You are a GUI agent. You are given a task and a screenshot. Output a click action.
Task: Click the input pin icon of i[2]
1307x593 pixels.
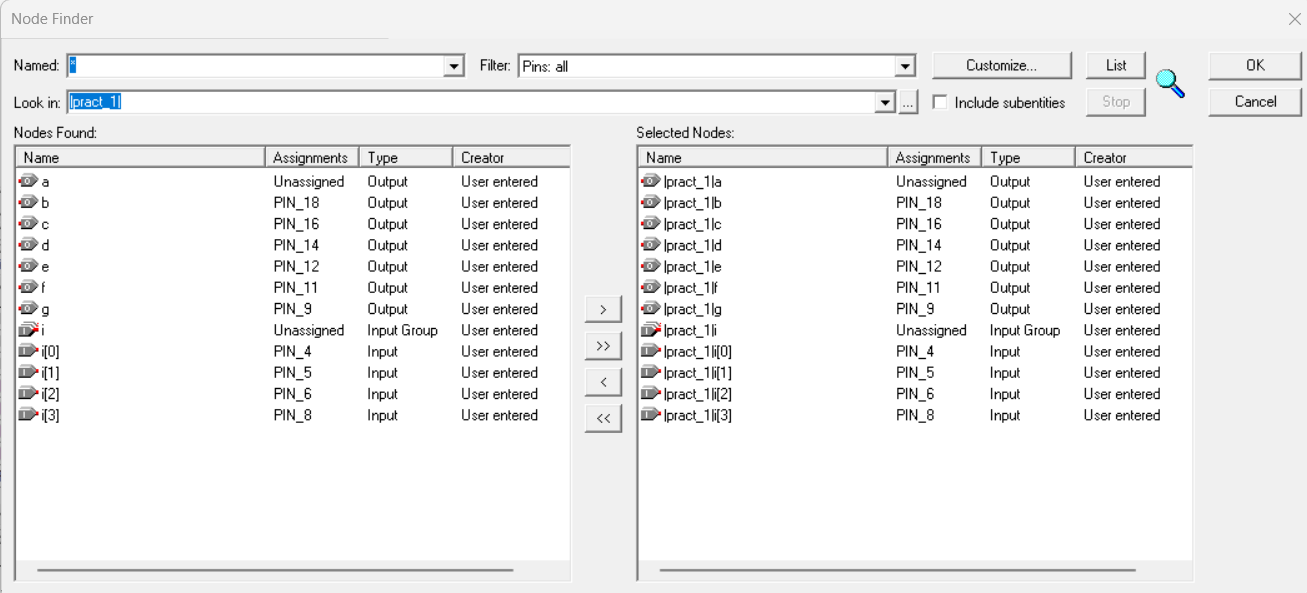[x=29, y=394]
